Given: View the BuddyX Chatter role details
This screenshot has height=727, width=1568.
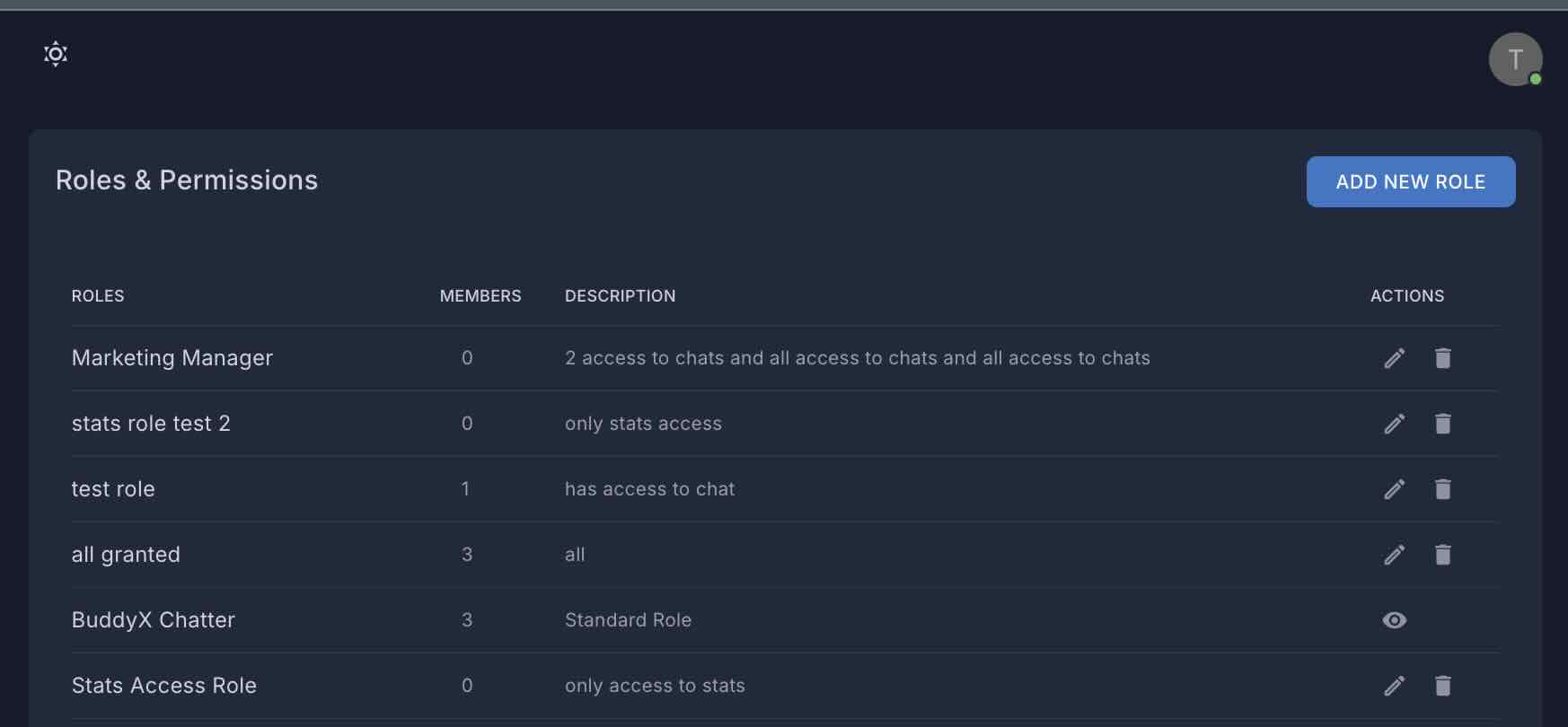Looking at the screenshot, I should (x=1394, y=620).
